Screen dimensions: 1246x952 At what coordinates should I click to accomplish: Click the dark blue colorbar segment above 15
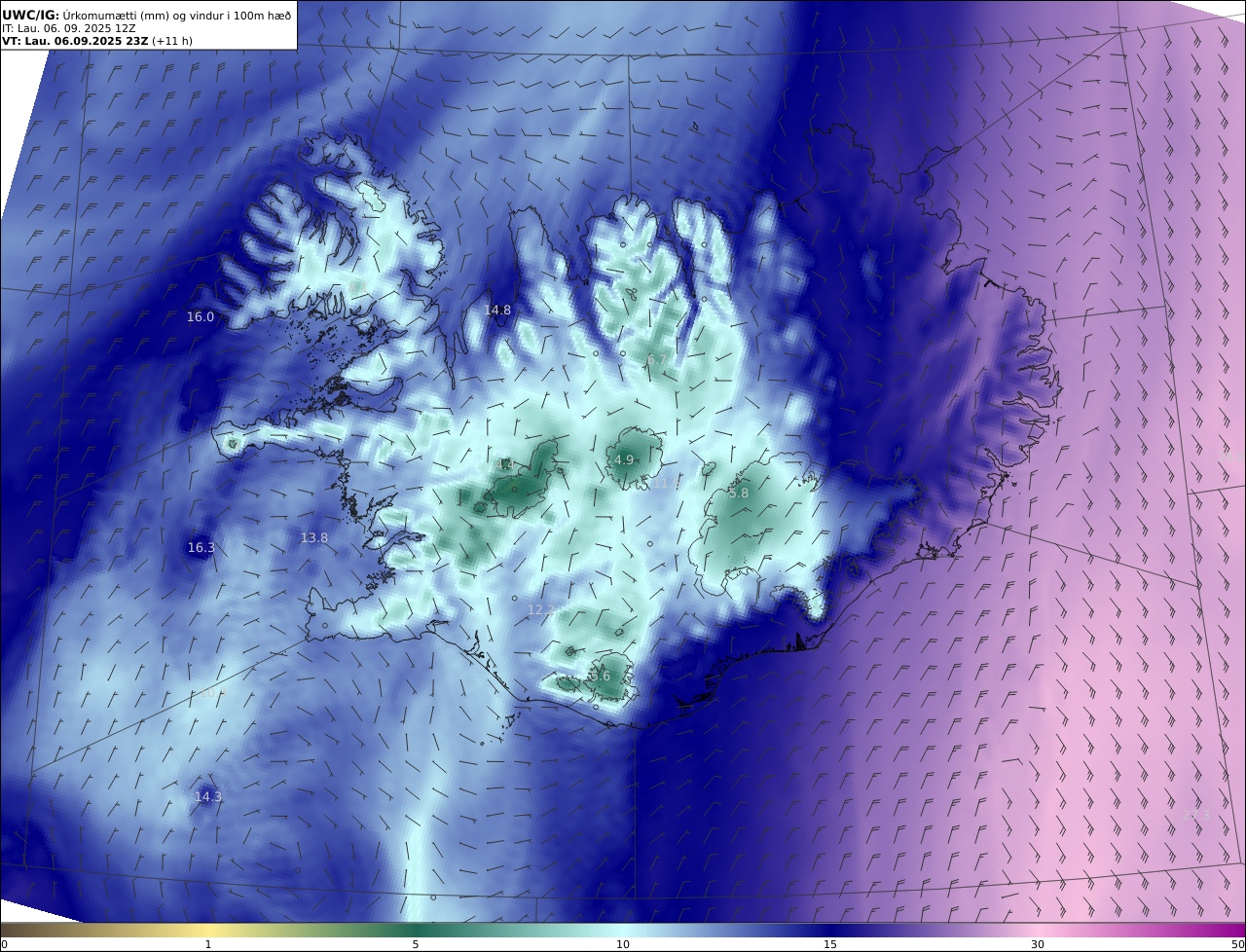pos(830,930)
